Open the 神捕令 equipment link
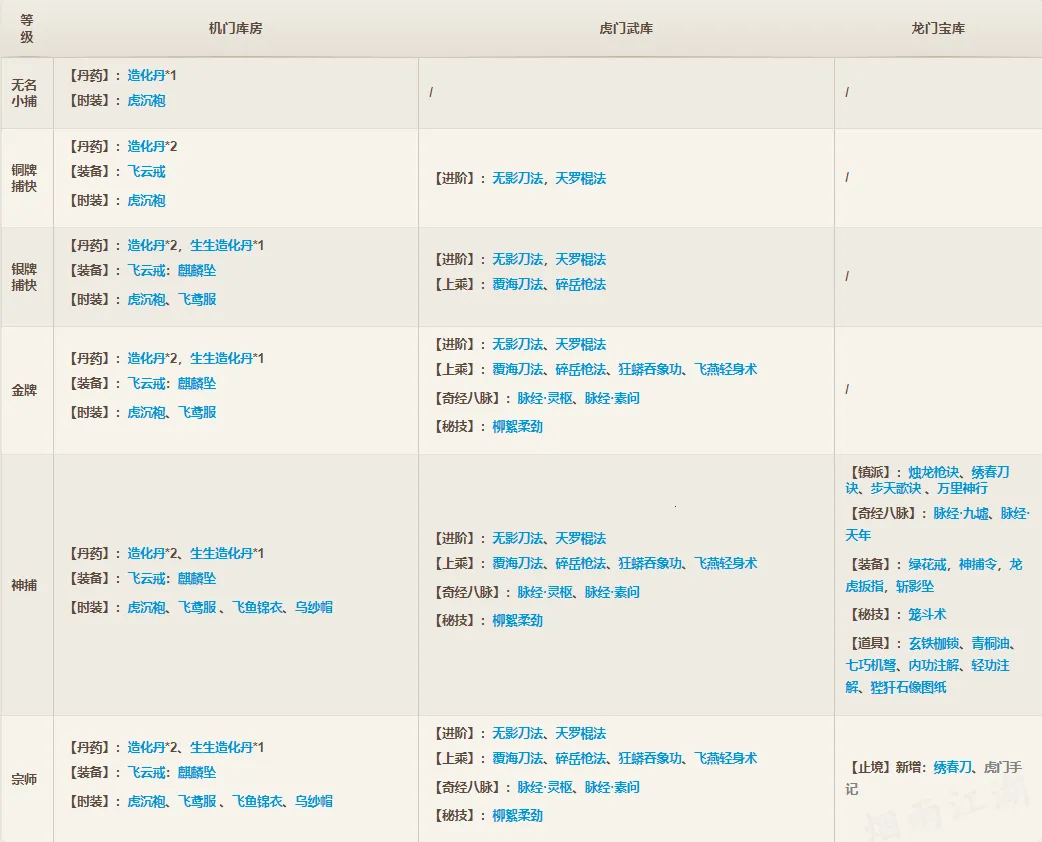1042x842 pixels. [978, 565]
